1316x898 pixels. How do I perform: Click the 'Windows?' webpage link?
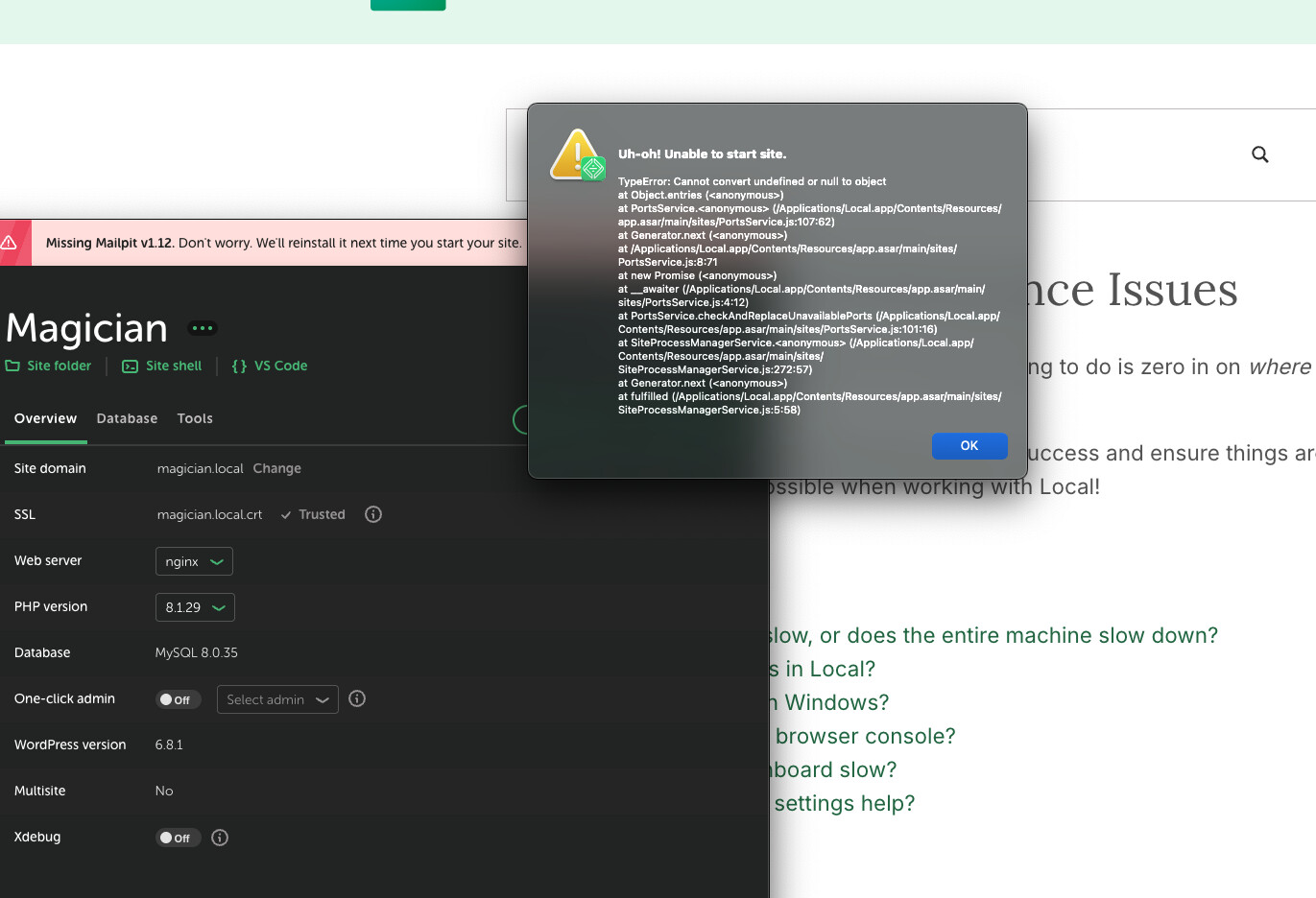829,702
